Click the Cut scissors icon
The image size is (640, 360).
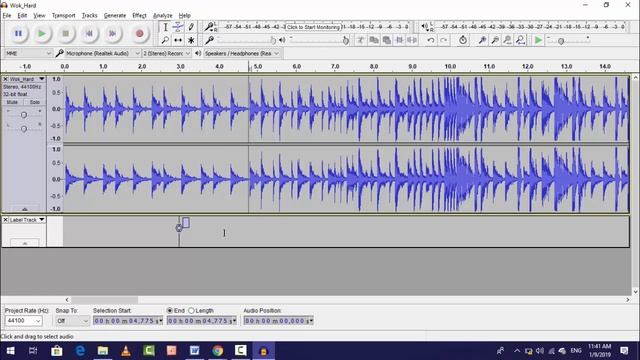point(361,40)
